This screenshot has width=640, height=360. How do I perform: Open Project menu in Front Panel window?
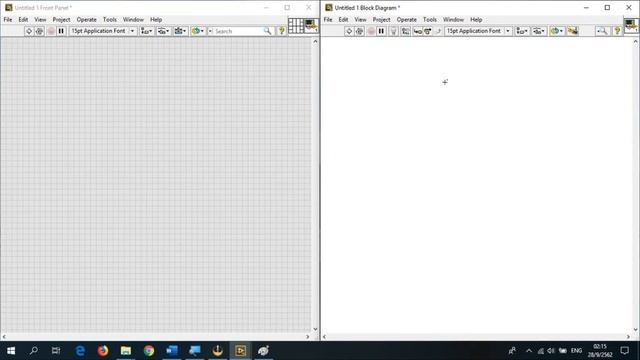tap(61, 20)
